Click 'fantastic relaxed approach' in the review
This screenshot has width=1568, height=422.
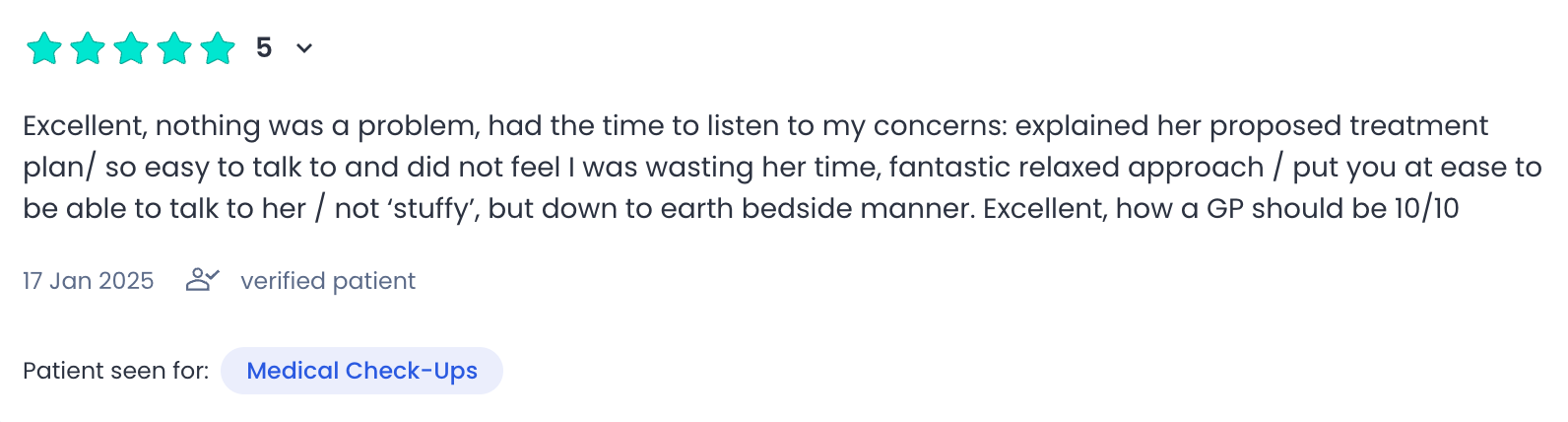pyautogui.click(x=1077, y=168)
